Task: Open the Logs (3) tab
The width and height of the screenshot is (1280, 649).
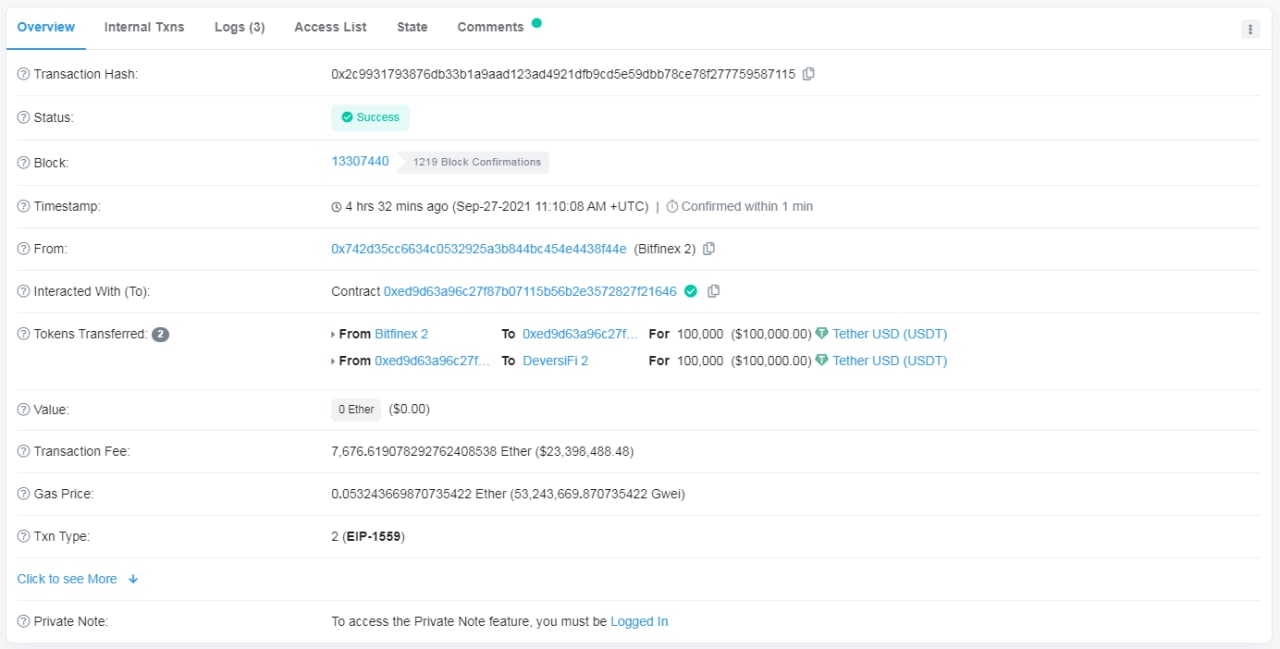Action: (x=240, y=27)
